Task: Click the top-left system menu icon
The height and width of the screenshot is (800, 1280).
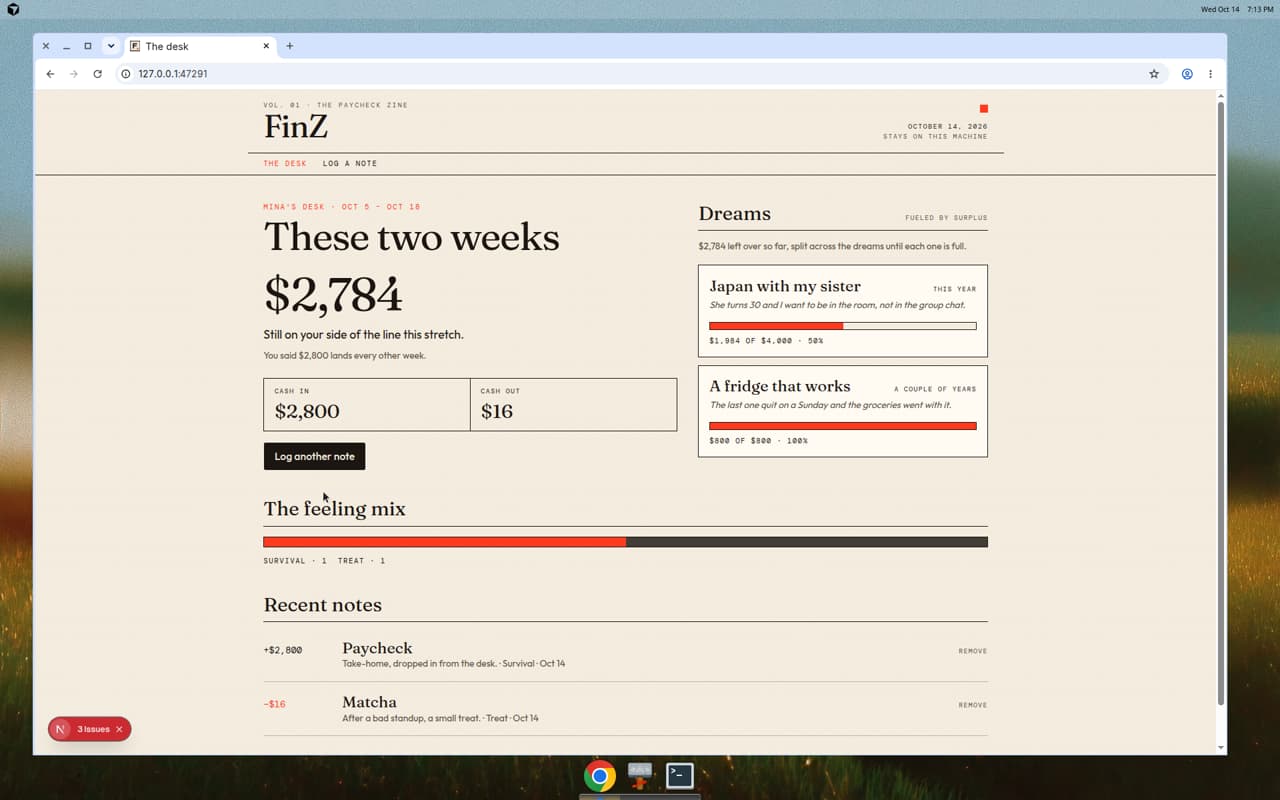Action: point(13,9)
